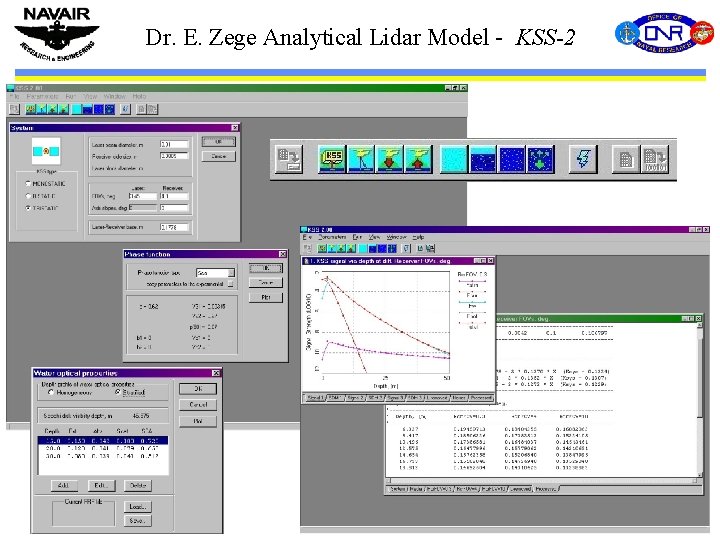Click the Delete button below depth table

pyautogui.click(x=138, y=485)
